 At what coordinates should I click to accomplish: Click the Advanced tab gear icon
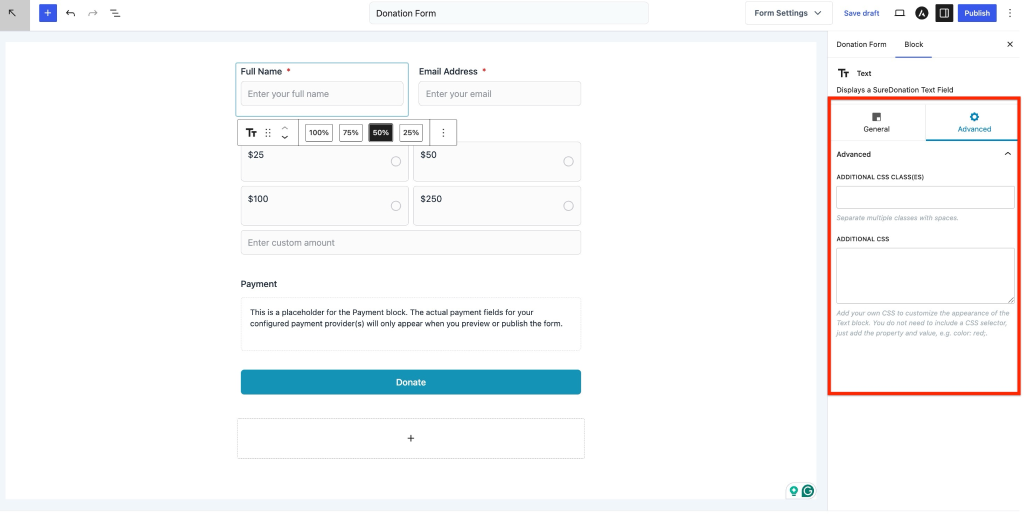point(974,117)
